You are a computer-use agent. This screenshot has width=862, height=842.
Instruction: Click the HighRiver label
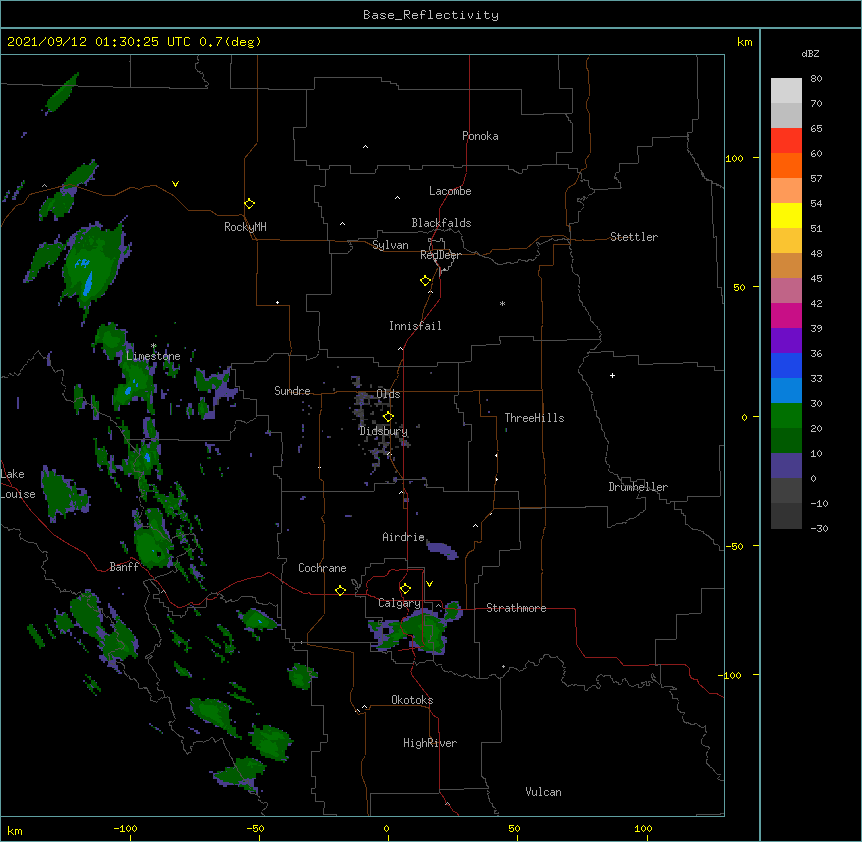pos(430,743)
